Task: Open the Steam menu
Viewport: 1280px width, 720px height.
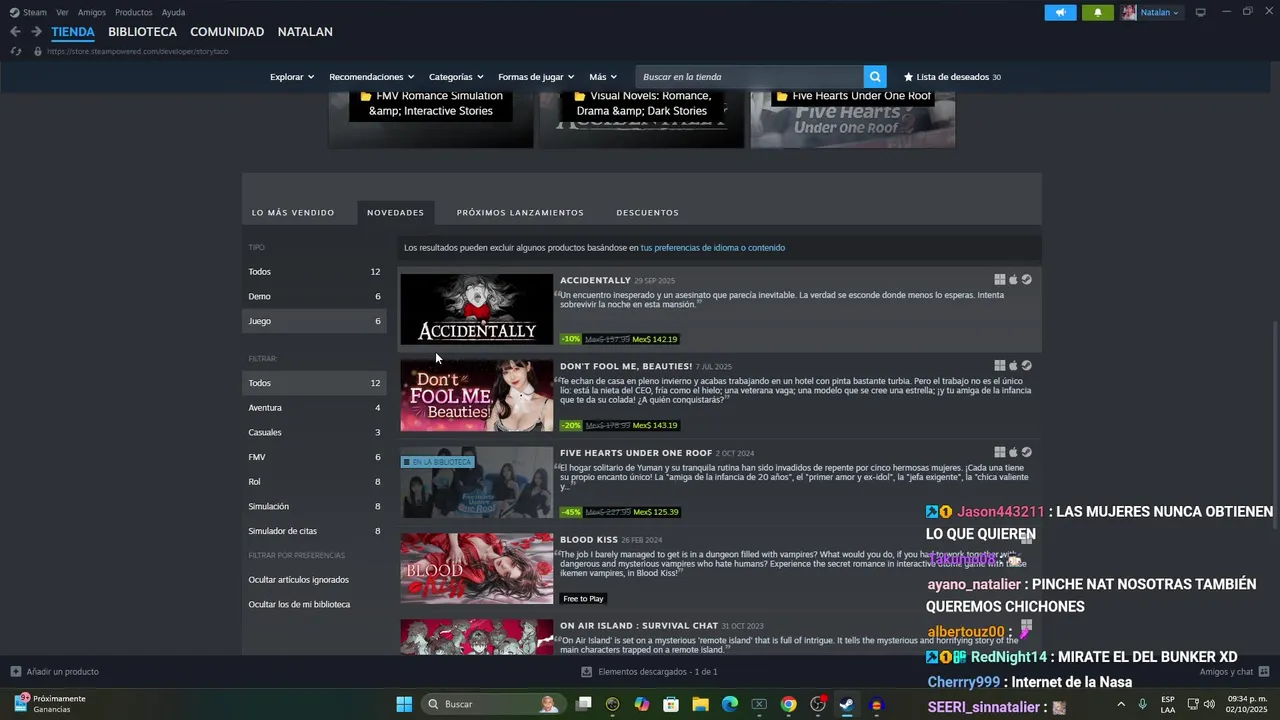Action: [x=29, y=12]
